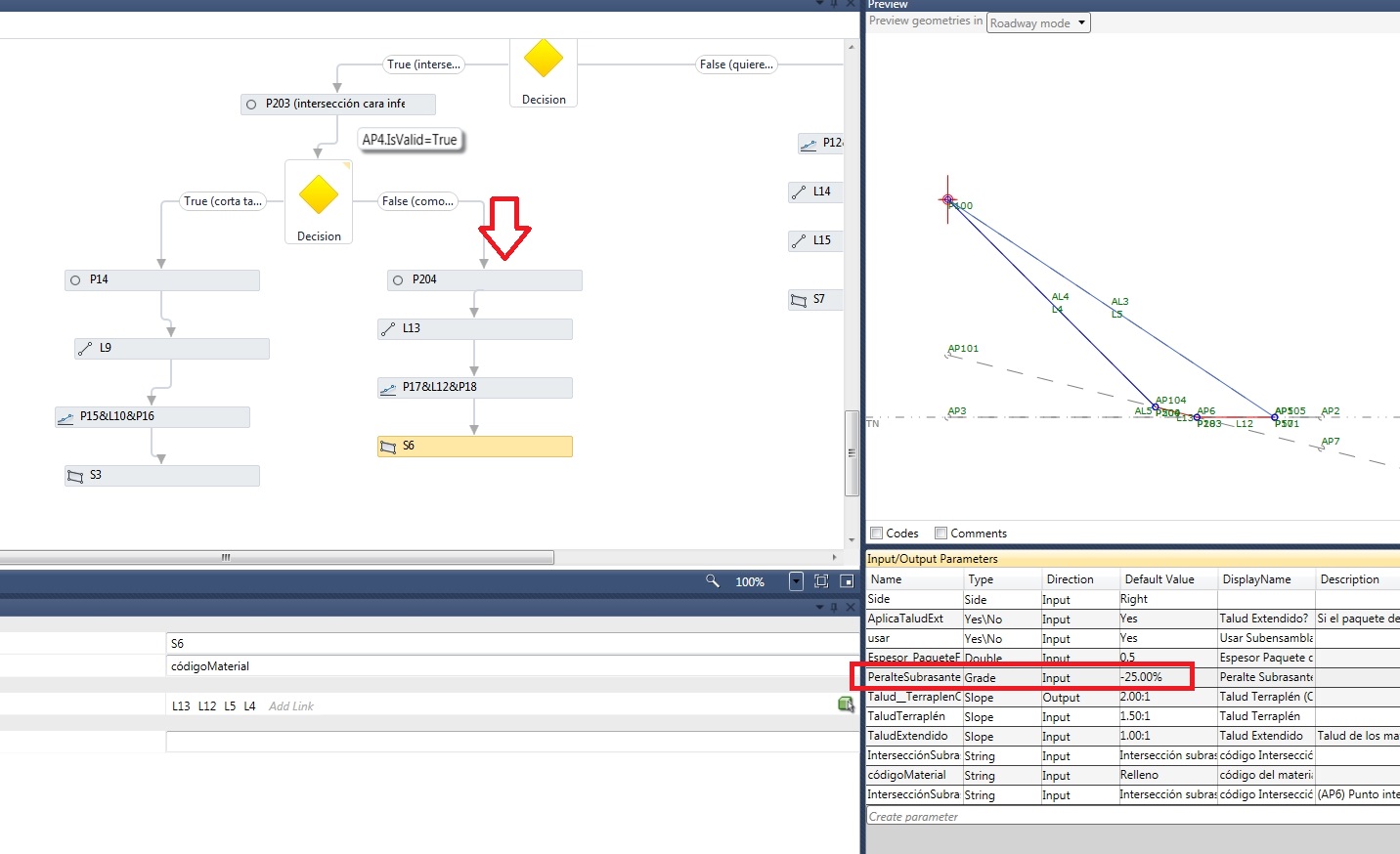
Task: Select the L15 link element in the toolbox
Action: [x=814, y=240]
